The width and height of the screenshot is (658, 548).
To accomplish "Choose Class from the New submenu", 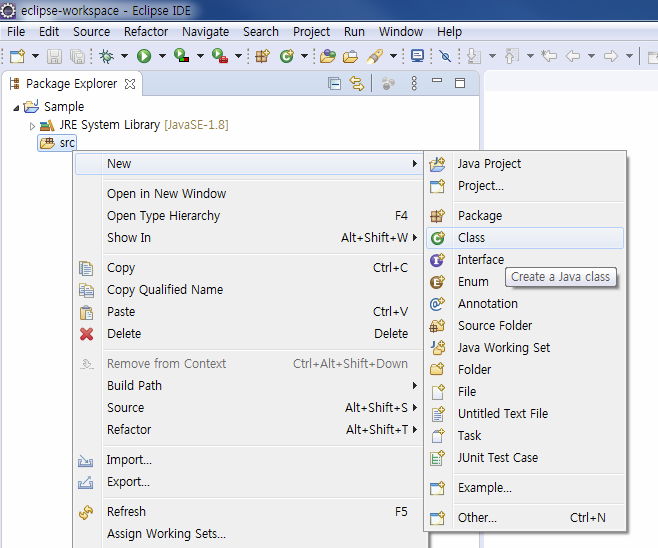I will (525, 238).
